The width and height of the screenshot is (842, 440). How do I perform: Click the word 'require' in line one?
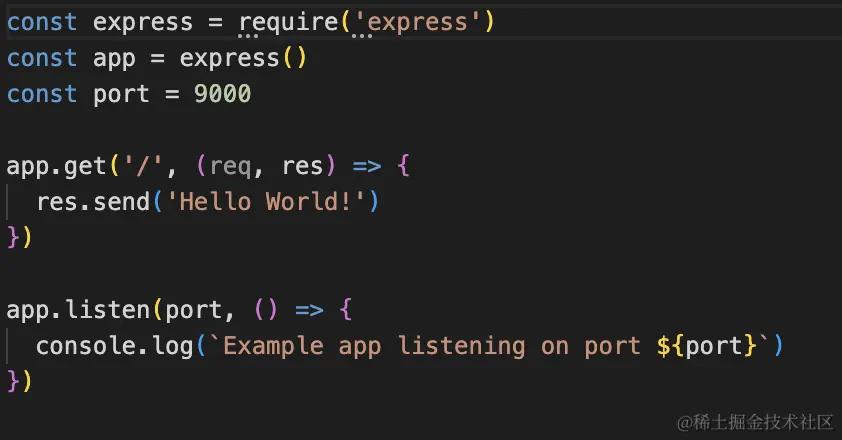(x=288, y=23)
